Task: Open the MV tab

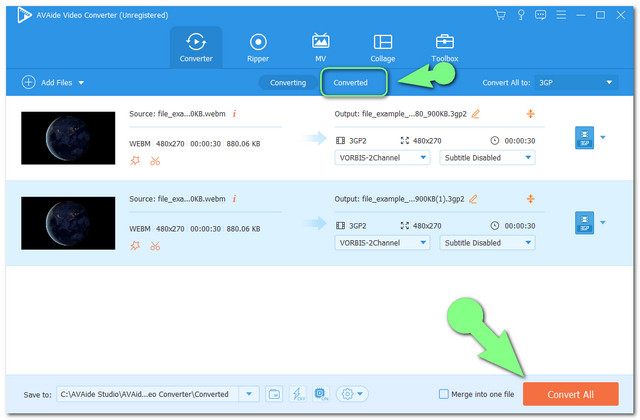Action: pos(321,47)
